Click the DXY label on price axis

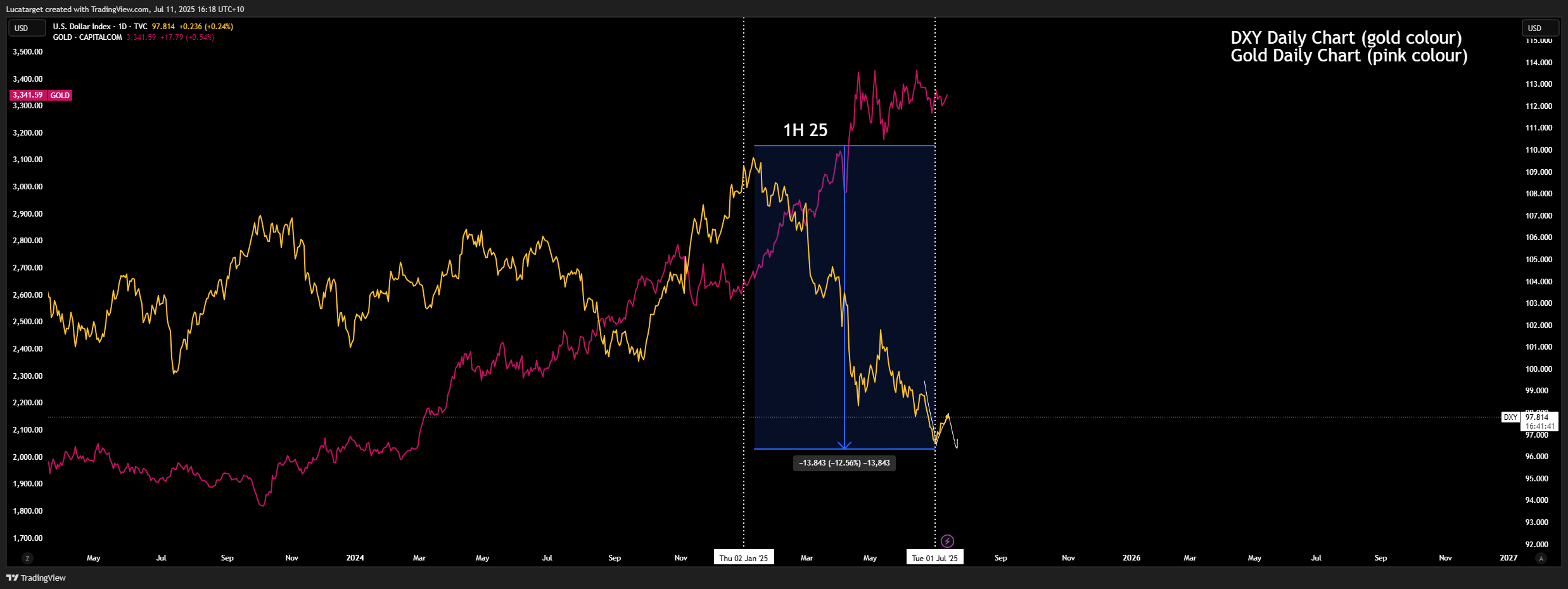click(x=1510, y=417)
